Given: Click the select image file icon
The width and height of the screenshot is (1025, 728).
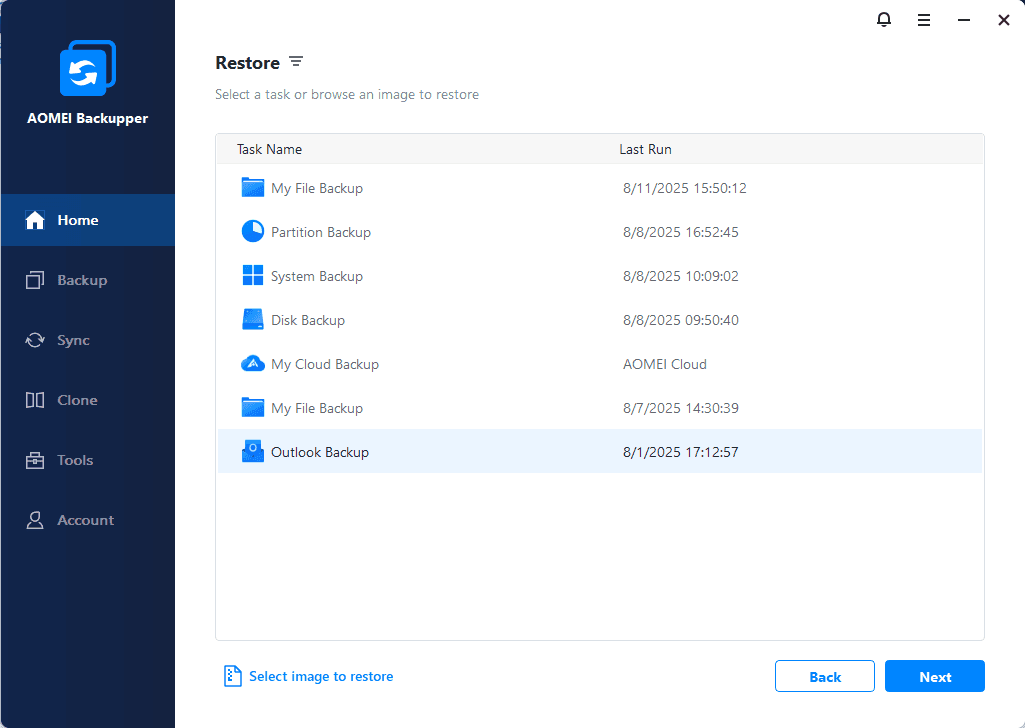Looking at the screenshot, I should tap(232, 677).
